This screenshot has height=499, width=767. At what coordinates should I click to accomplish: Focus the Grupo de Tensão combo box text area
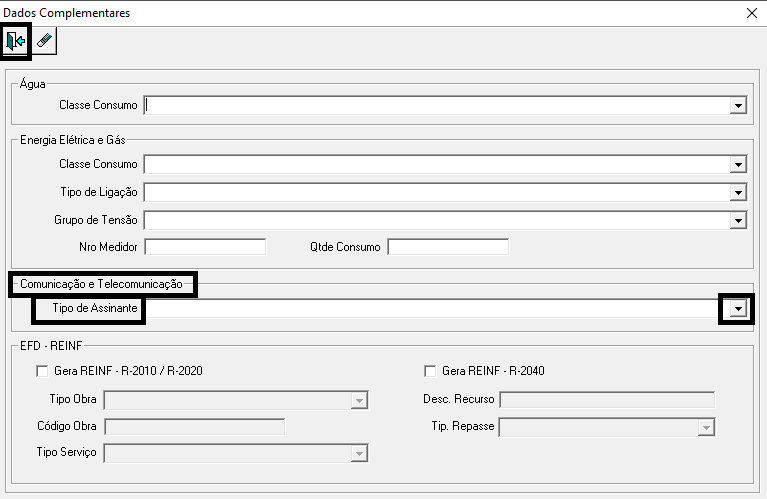437,221
